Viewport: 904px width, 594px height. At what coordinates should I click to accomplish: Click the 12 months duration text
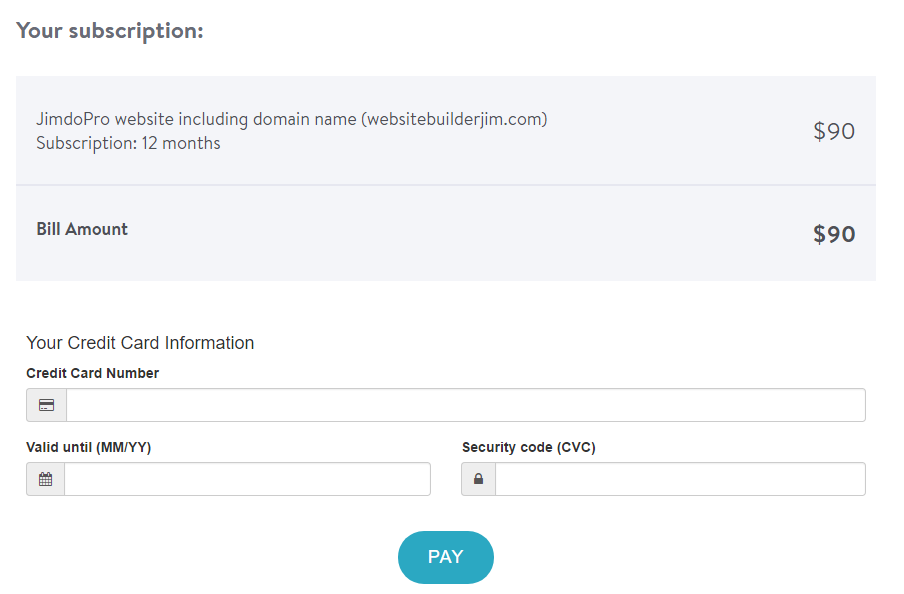coord(181,143)
